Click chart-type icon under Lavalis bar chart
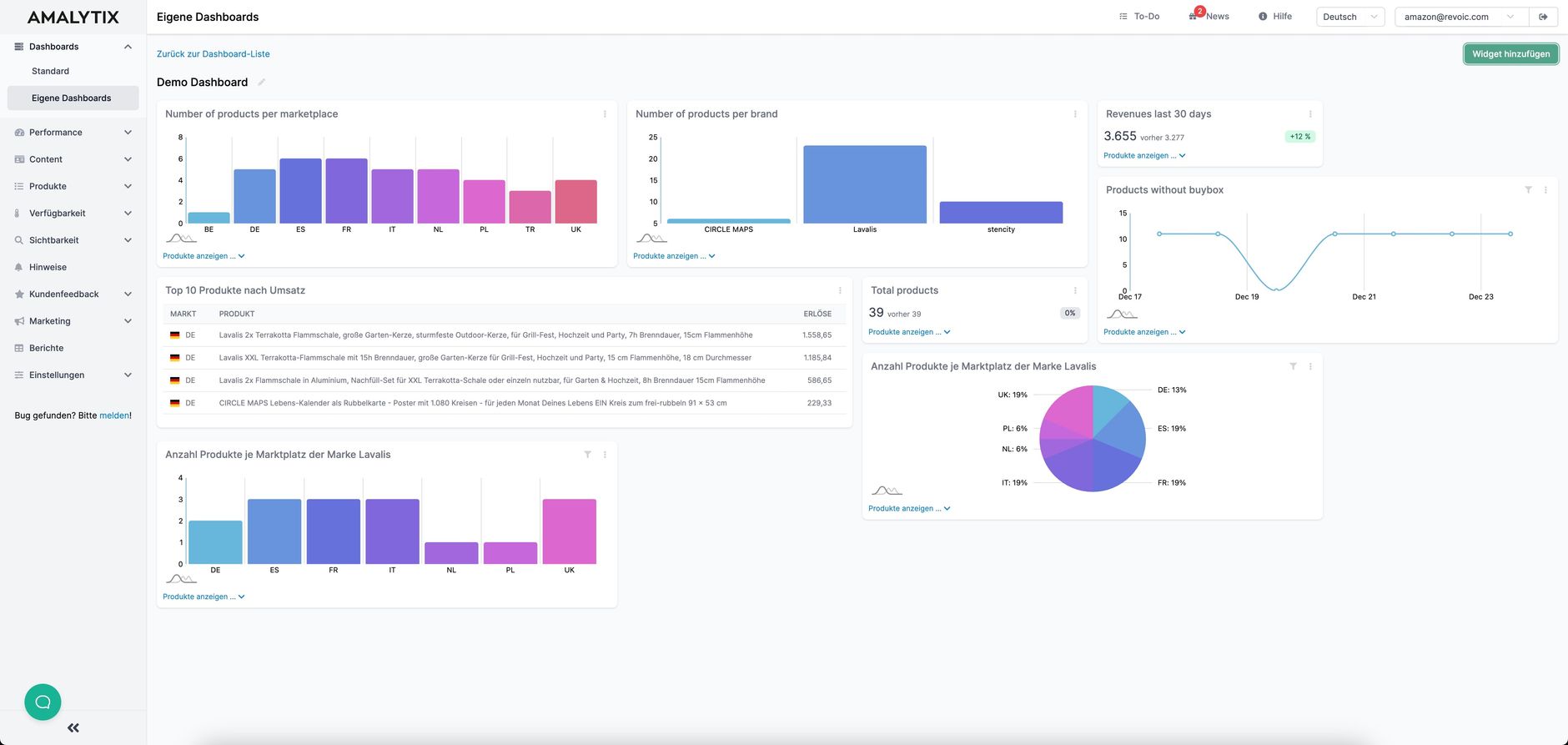This screenshot has height=745, width=1568. [181, 579]
